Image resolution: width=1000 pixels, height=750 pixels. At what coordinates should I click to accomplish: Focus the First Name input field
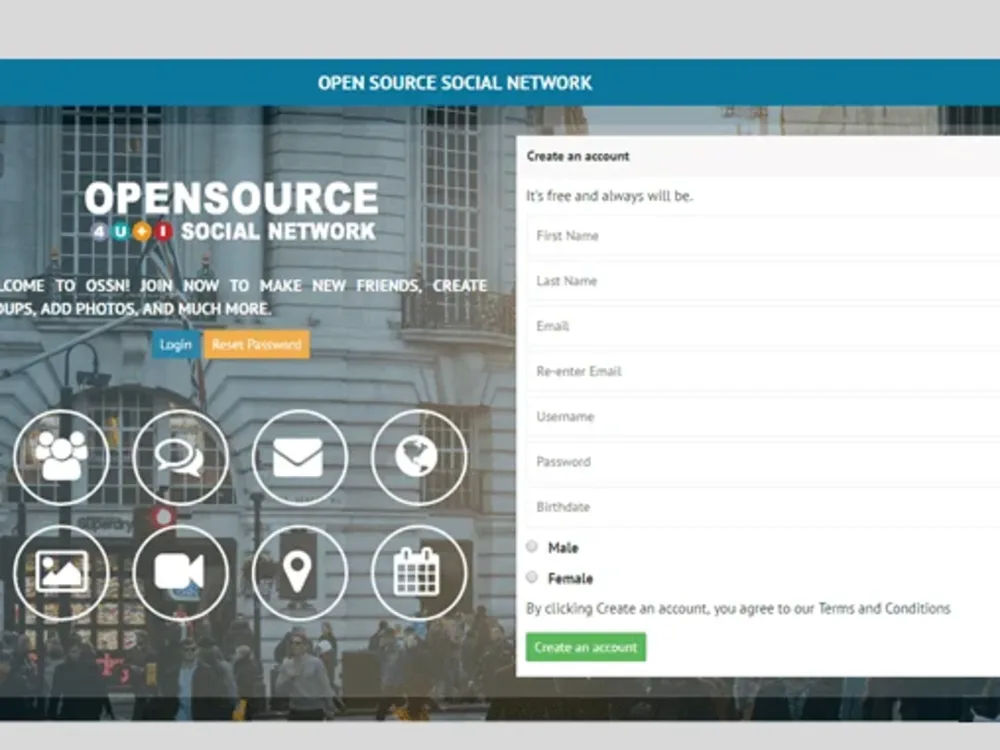(x=763, y=236)
